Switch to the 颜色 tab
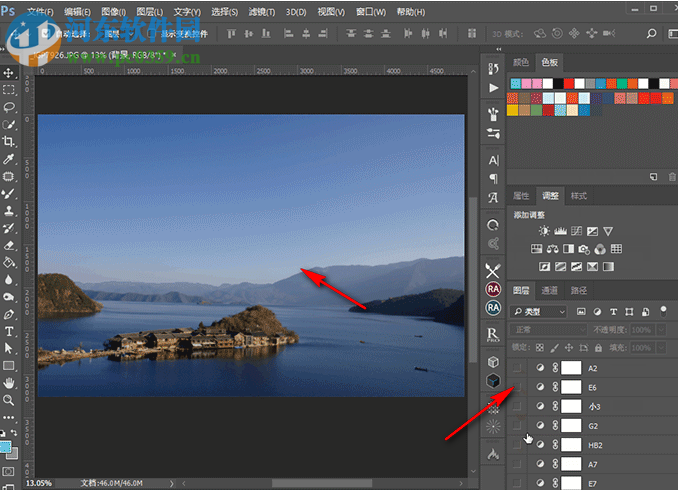The height and width of the screenshot is (490, 678). (x=521, y=62)
